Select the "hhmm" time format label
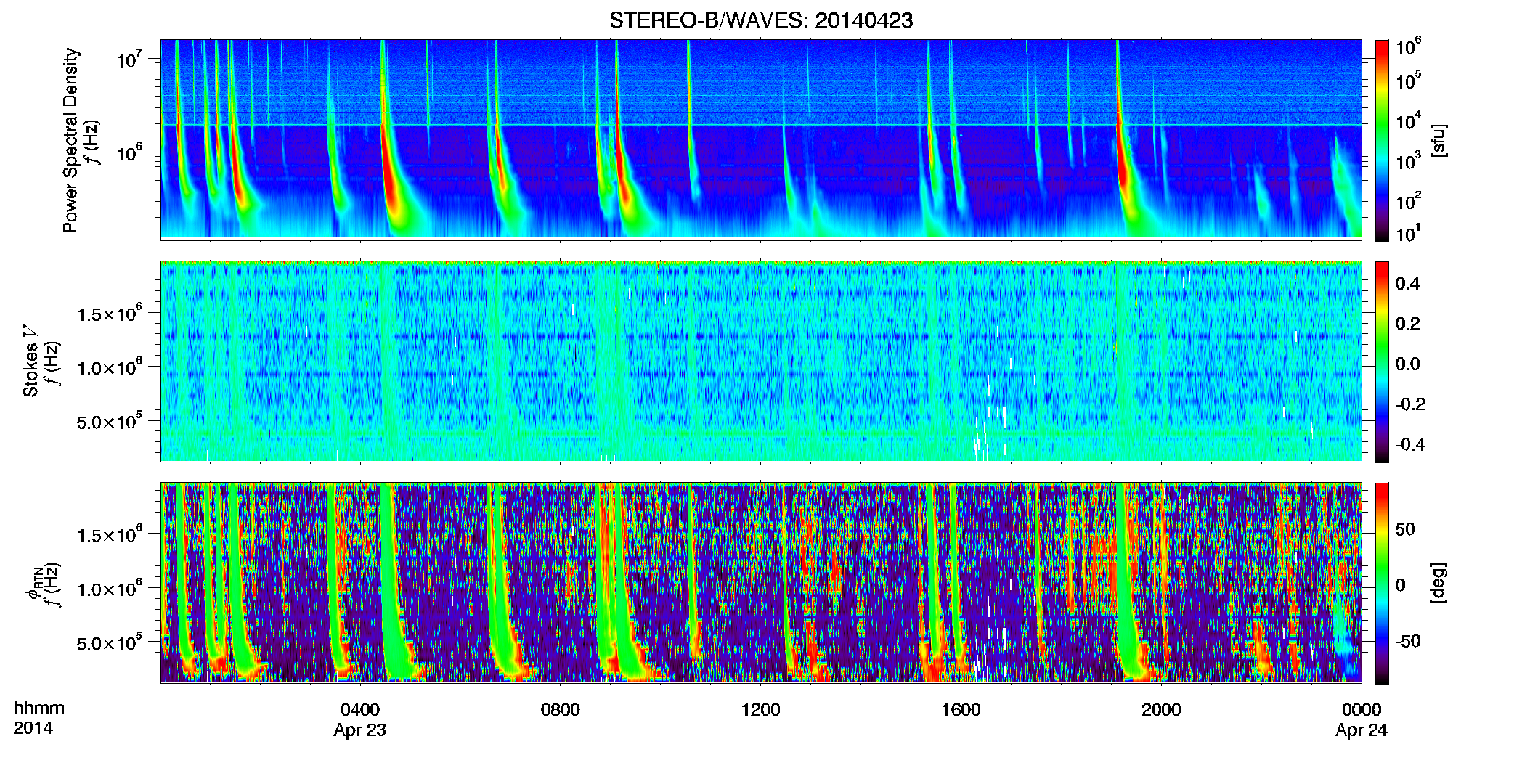Viewport: 1522px width, 784px height. (39, 708)
